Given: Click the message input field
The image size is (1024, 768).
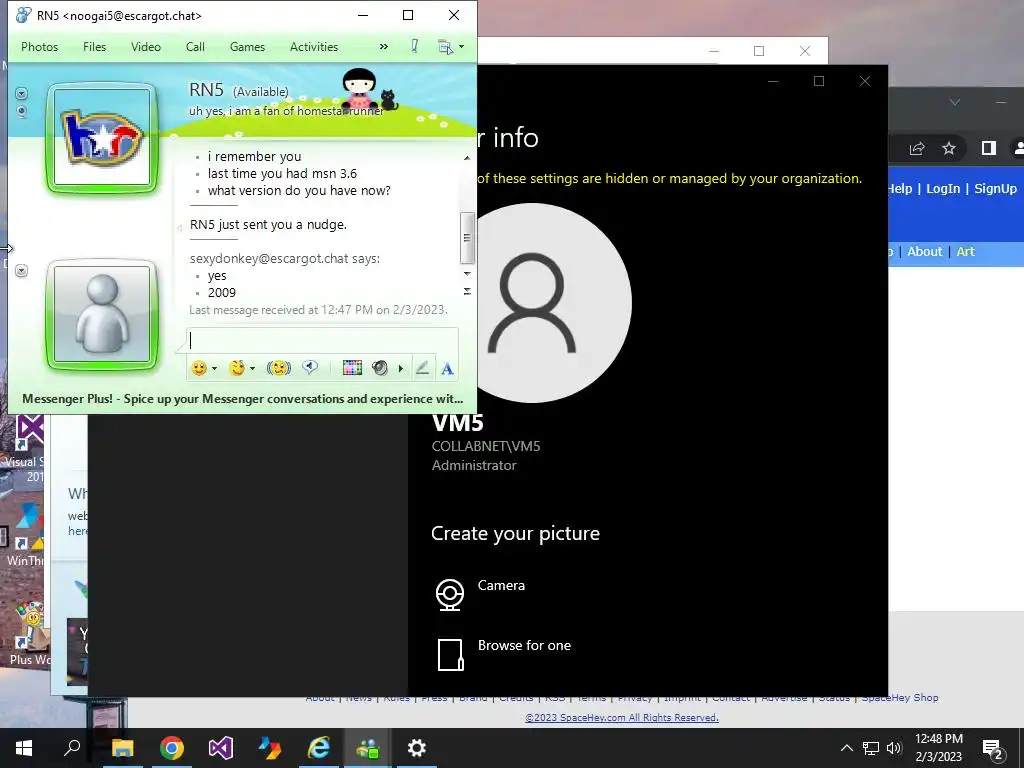Looking at the screenshot, I should pos(322,341).
